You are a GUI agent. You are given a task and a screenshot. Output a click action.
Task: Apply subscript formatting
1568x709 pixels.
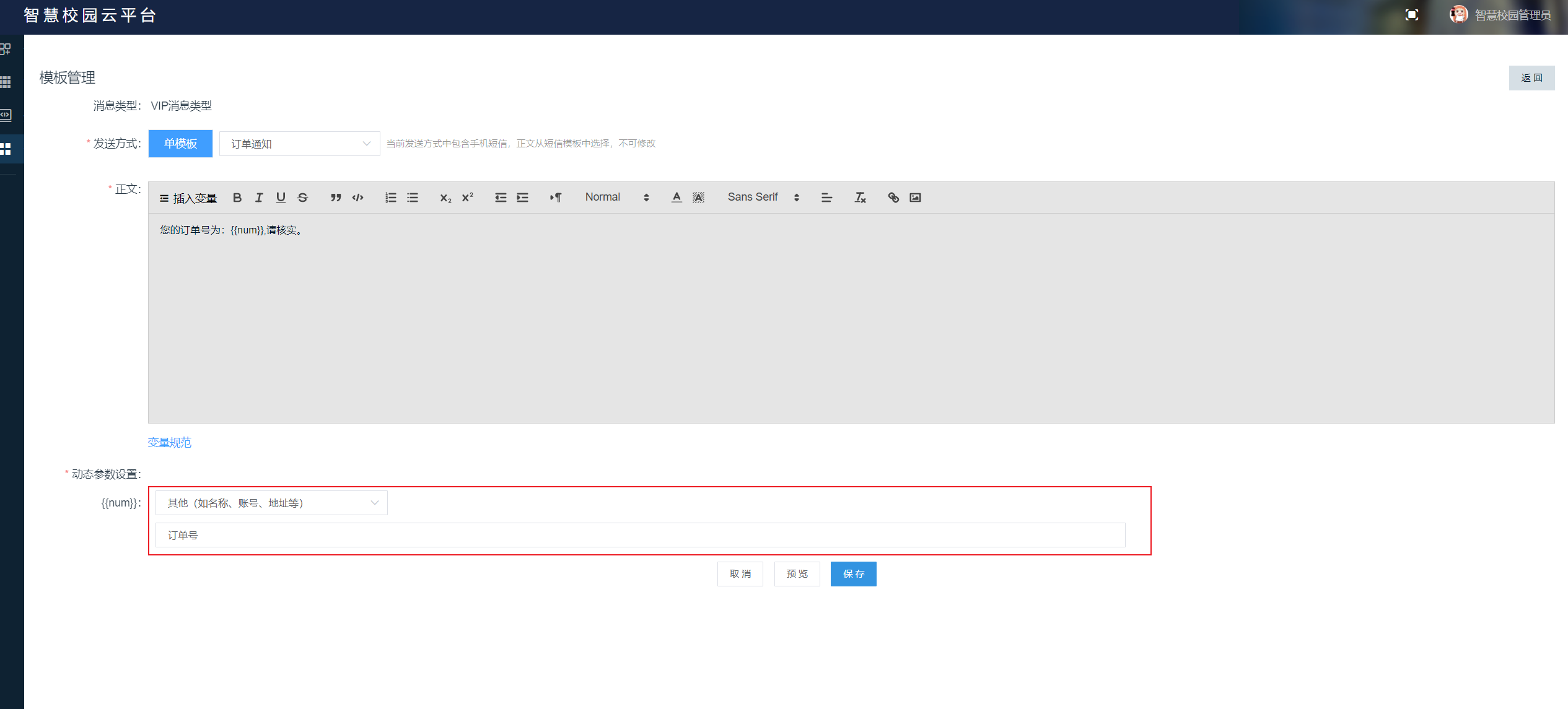446,198
